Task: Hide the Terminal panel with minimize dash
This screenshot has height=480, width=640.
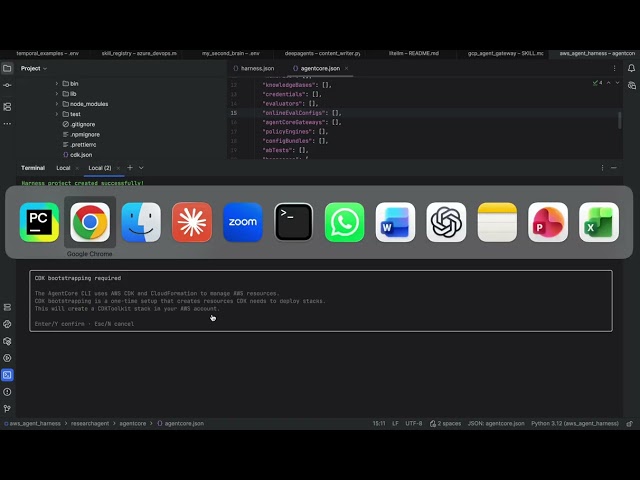Action: pyautogui.click(x=614, y=168)
